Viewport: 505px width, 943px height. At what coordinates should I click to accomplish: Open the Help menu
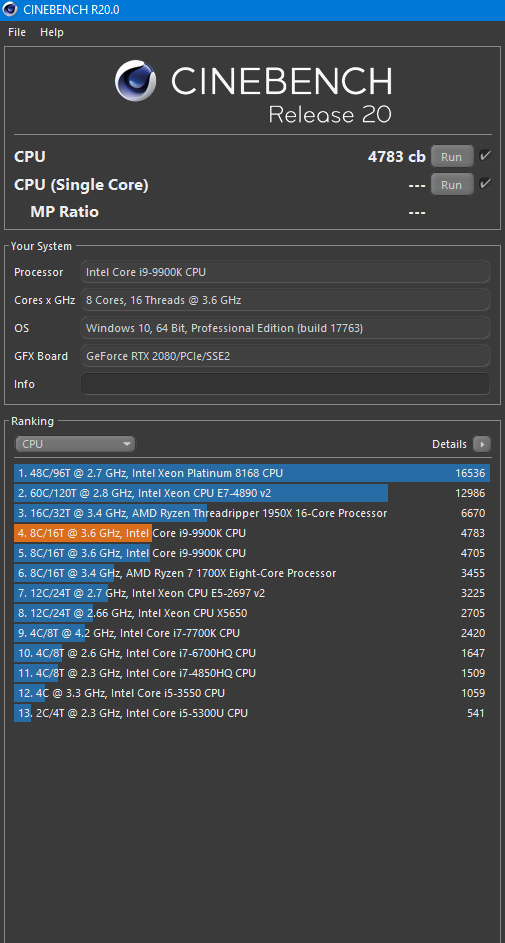[x=52, y=32]
